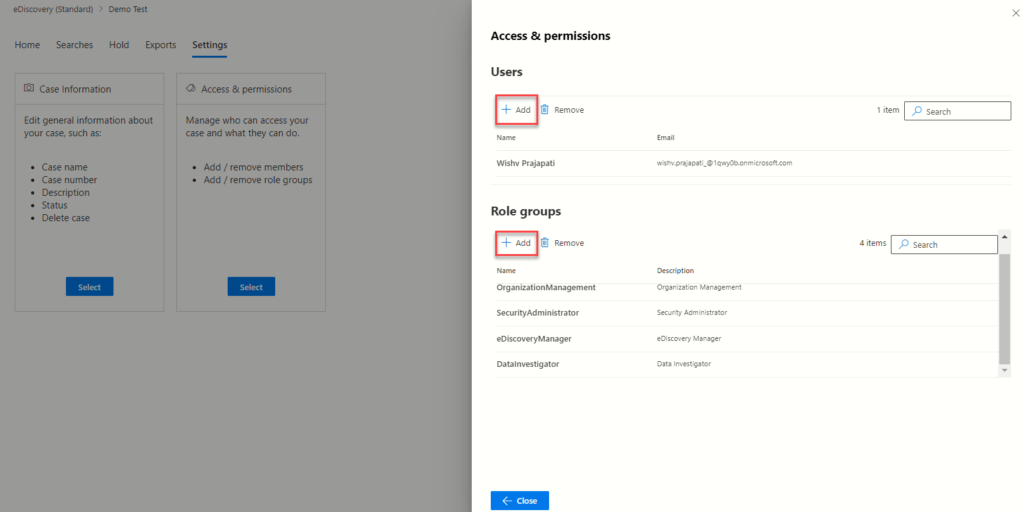The width and height of the screenshot is (1024, 512).
Task: Remove user with trash icon in Users
Action: click(x=545, y=110)
